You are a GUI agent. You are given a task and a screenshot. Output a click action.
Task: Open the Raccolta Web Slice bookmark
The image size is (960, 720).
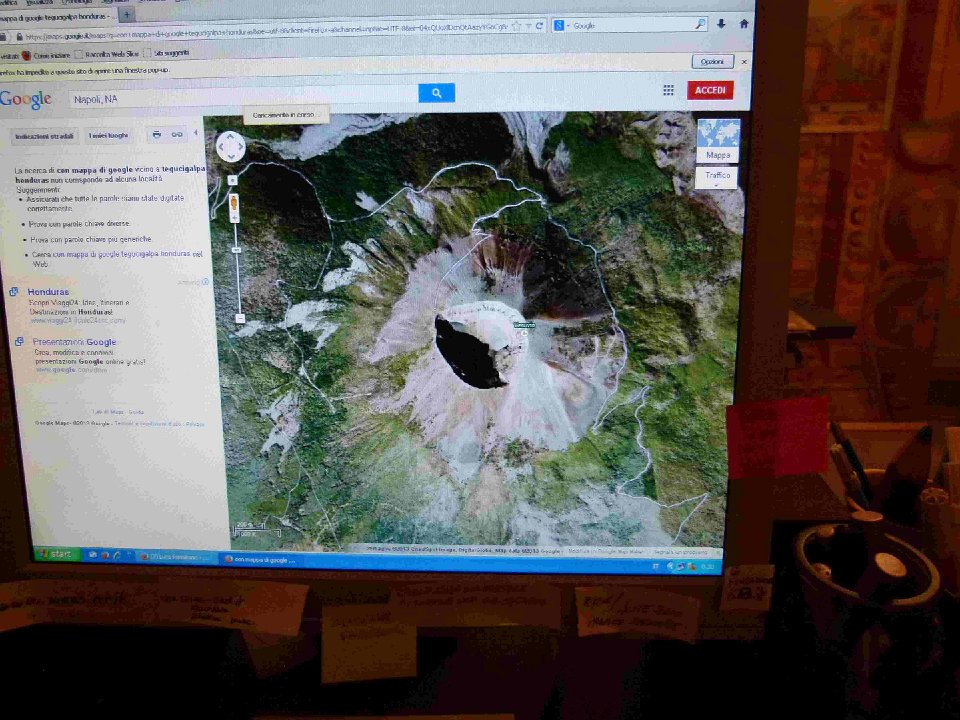[107, 54]
